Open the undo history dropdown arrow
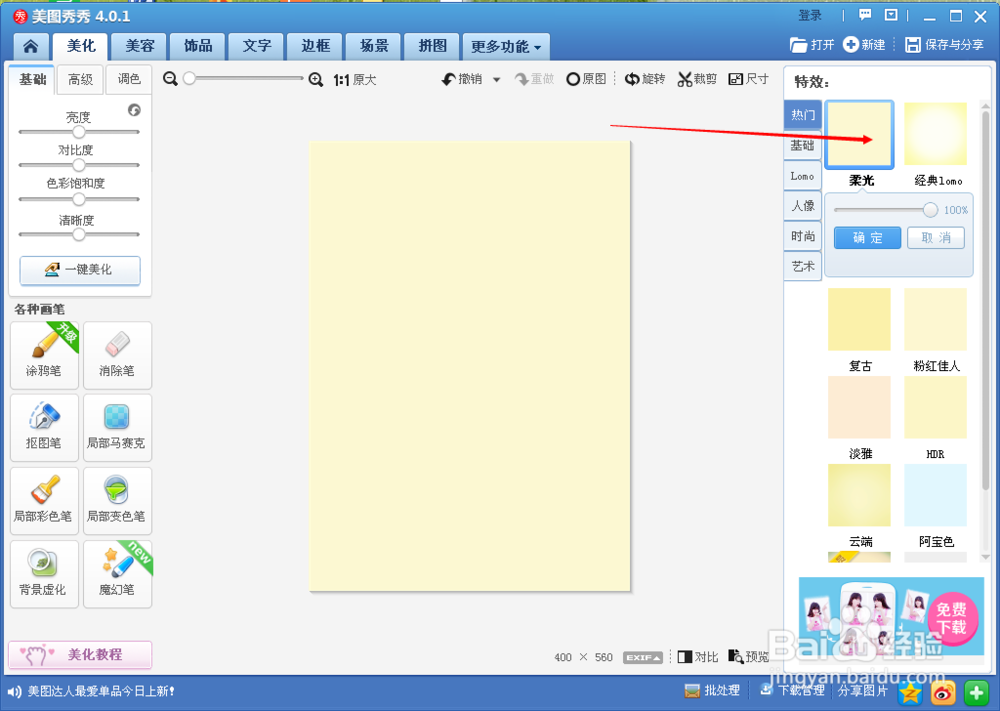Viewport: 1000px width, 711px height. [496, 80]
